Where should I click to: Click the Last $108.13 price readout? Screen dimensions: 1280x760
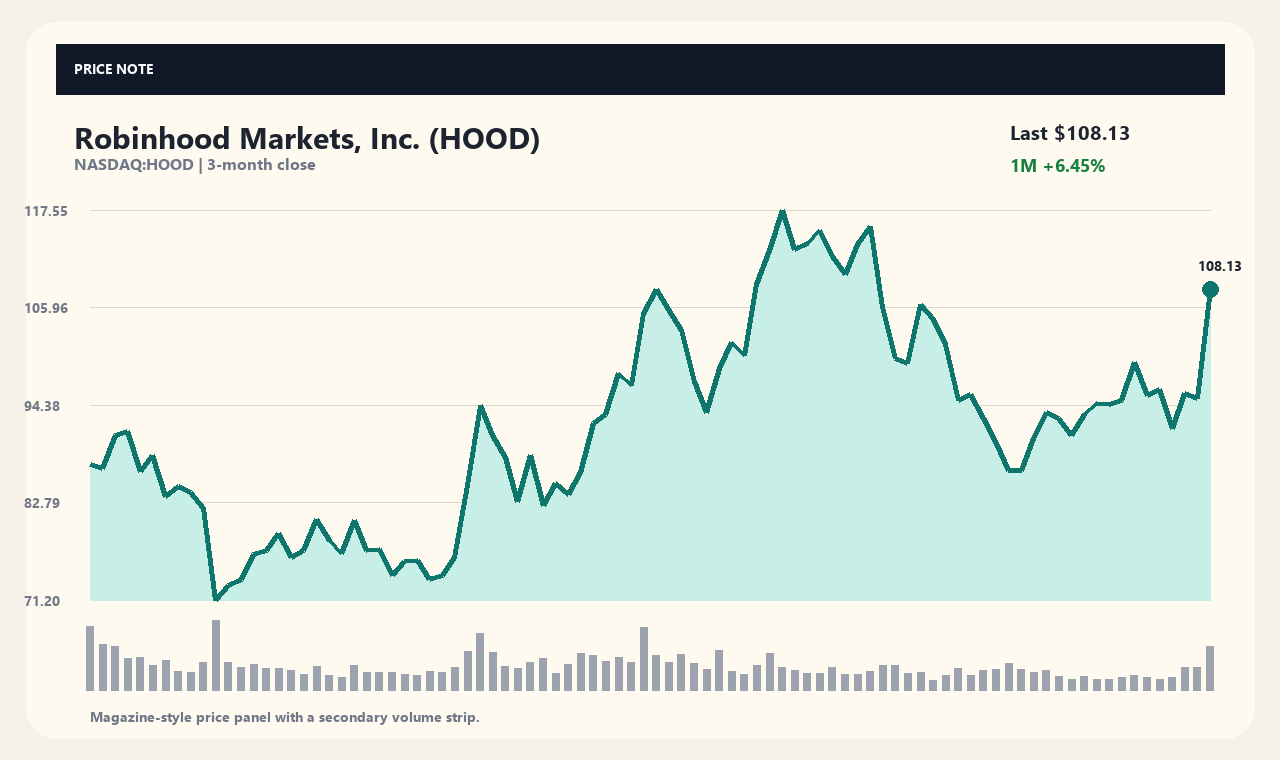click(1070, 133)
